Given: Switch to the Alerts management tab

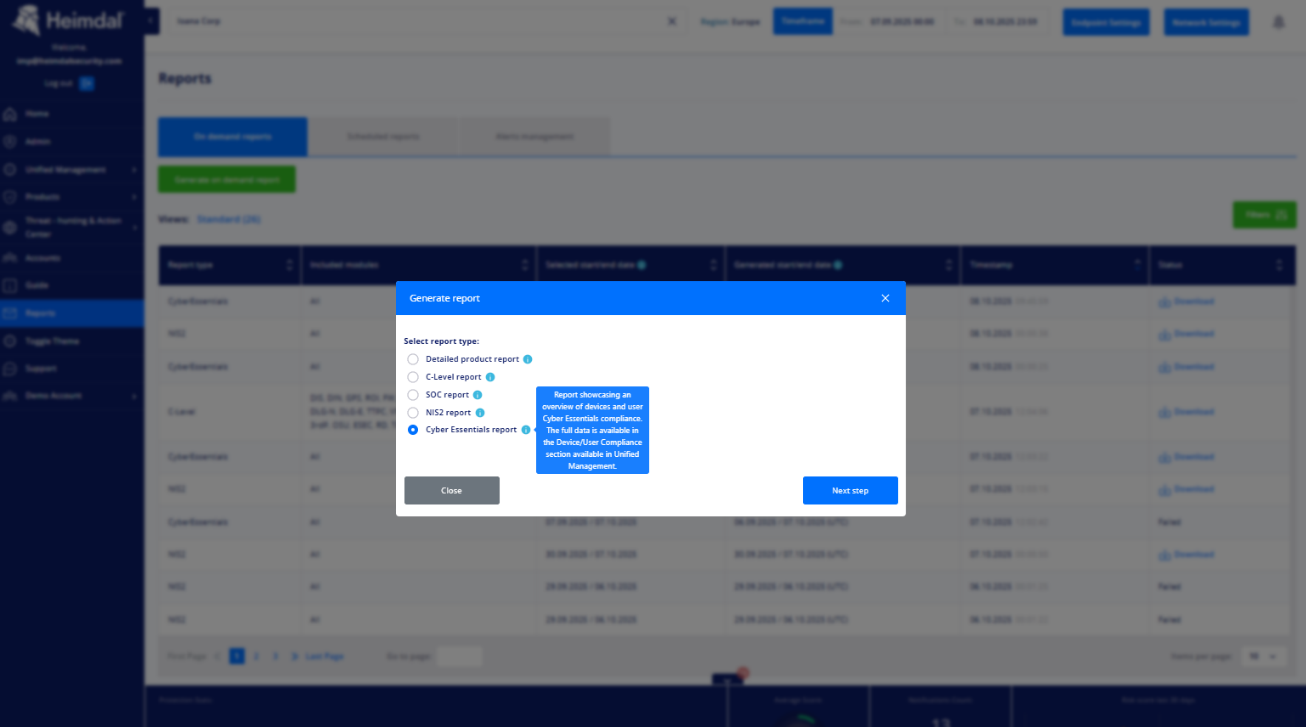Looking at the screenshot, I should (534, 136).
